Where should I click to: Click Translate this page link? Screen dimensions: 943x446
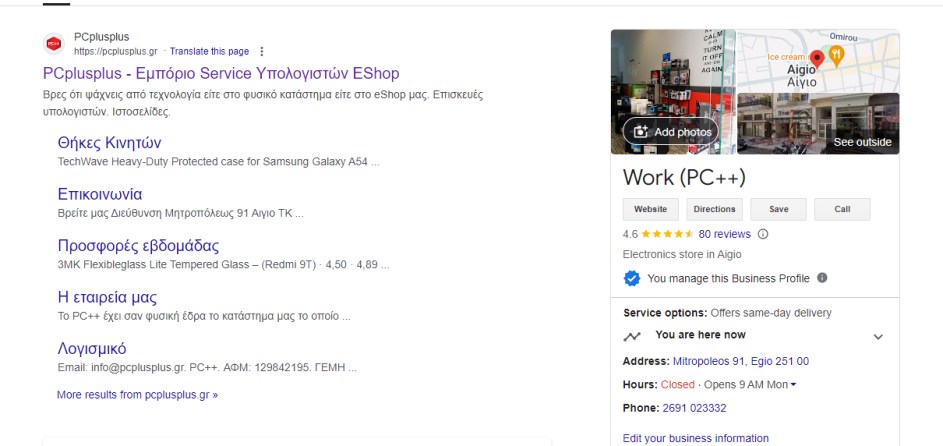pos(209,51)
